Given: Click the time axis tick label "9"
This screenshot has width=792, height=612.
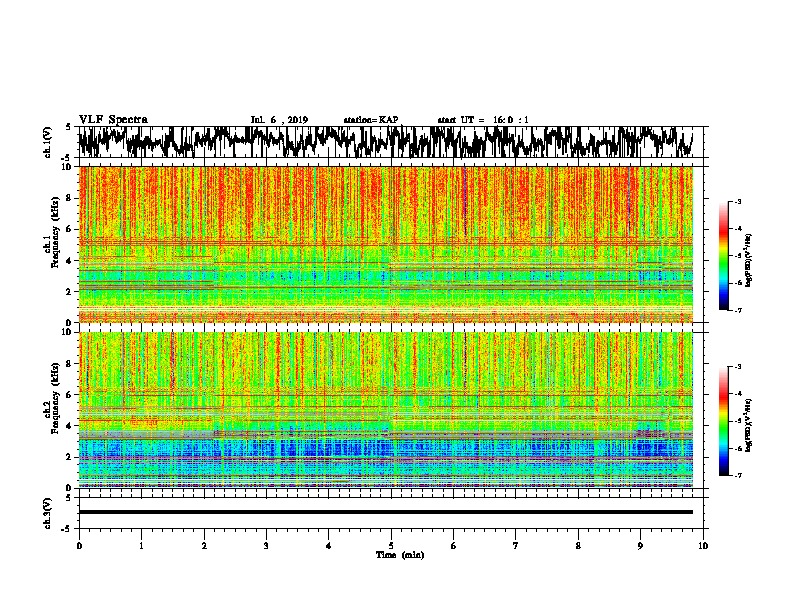Looking at the screenshot, I should click(x=640, y=546).
